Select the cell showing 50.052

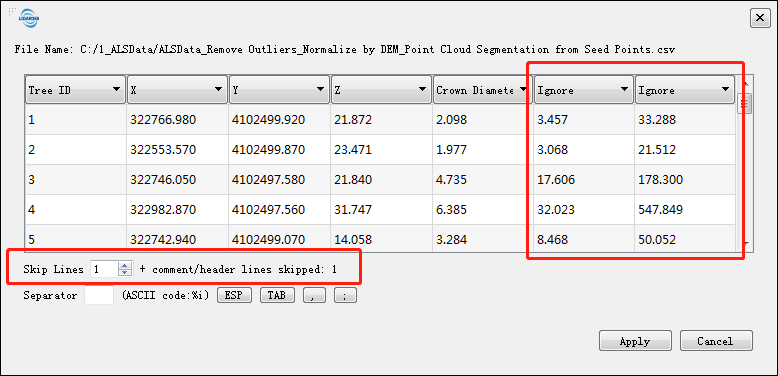[x=685, y=238]
